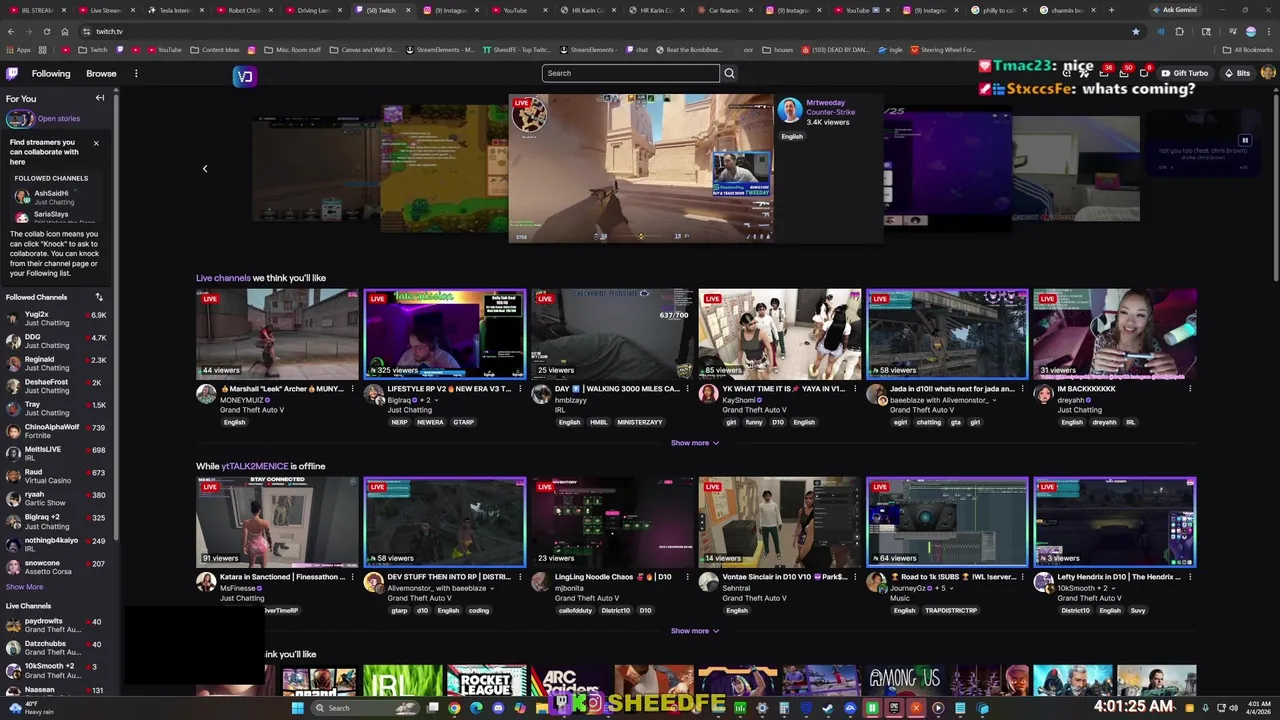Open the Bits purchase button
The width and height of the screenshot is (1280, 720).
[x=1237, y=73]
